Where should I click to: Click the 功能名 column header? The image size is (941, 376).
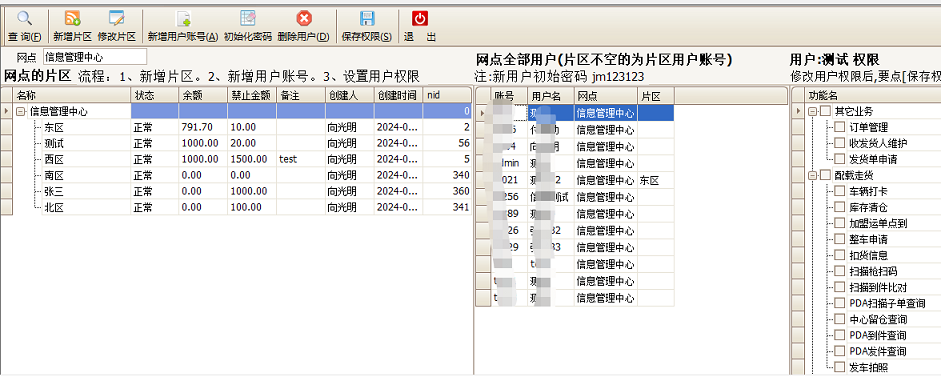[x=873, y=95]
